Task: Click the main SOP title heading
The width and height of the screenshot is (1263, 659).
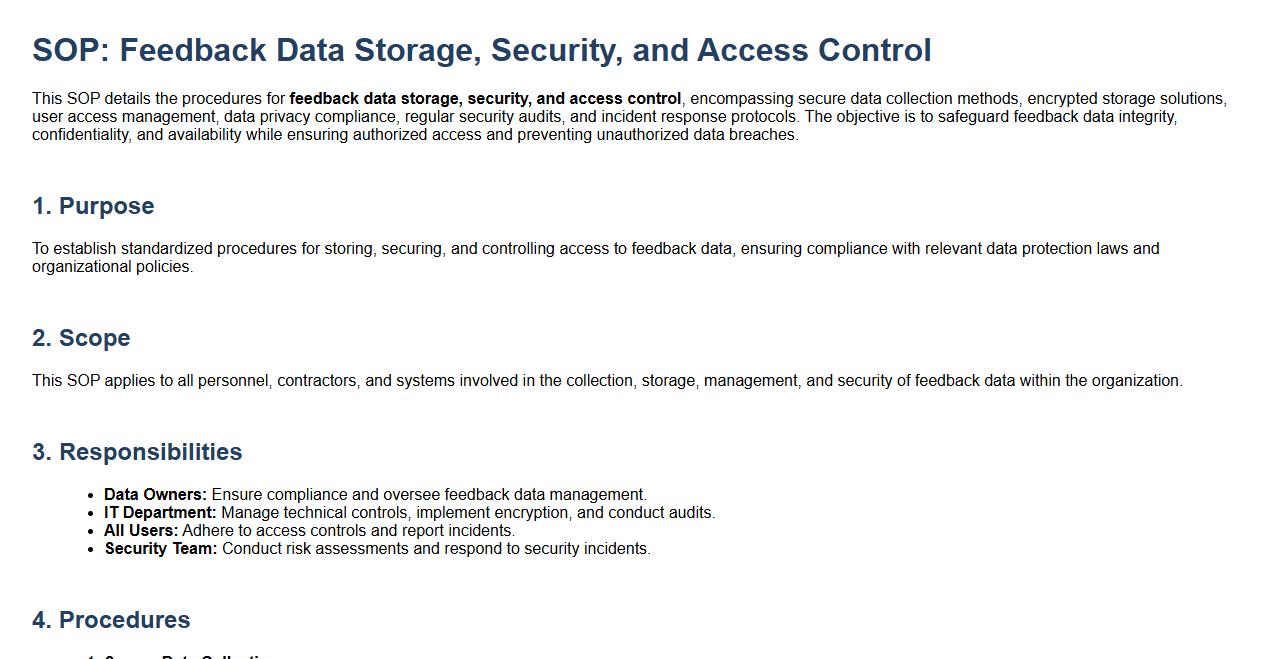Action: pyautogui.click(x=481, y=50)
